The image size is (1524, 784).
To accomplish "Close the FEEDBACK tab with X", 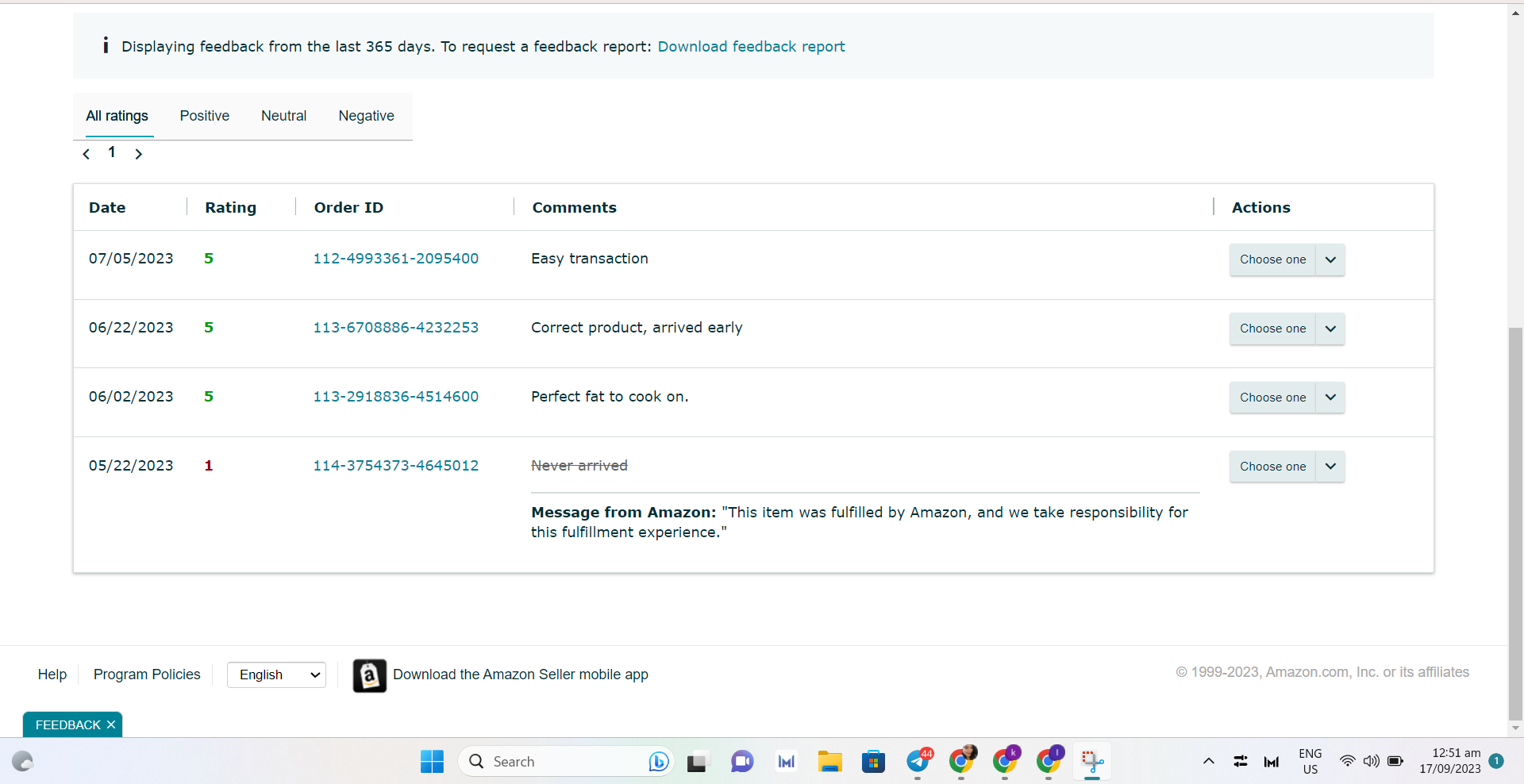I will [111, 724].
